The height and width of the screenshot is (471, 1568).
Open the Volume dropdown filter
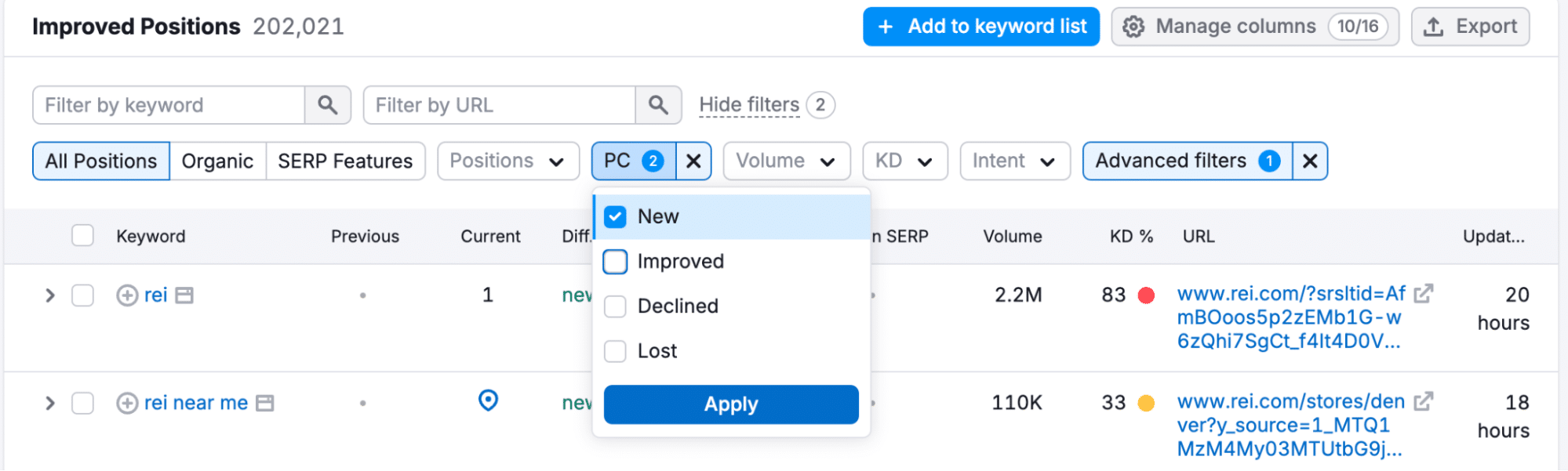(787, 161)
